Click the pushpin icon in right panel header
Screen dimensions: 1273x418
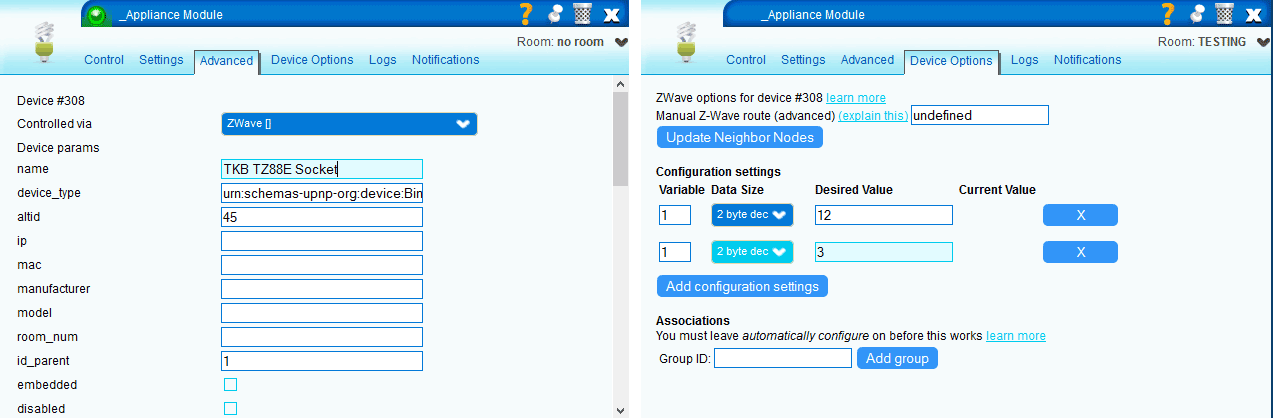pos(1195,14)
